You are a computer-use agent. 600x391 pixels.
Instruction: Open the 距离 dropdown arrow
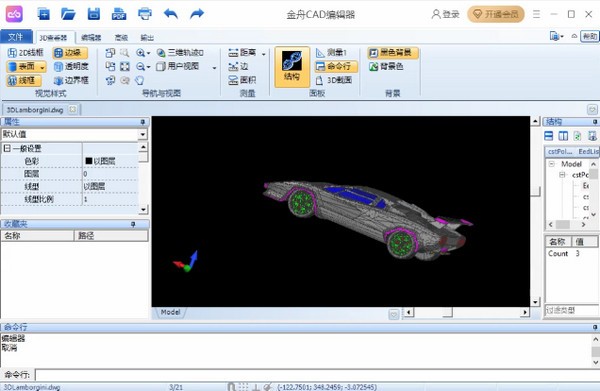(264, 54)
